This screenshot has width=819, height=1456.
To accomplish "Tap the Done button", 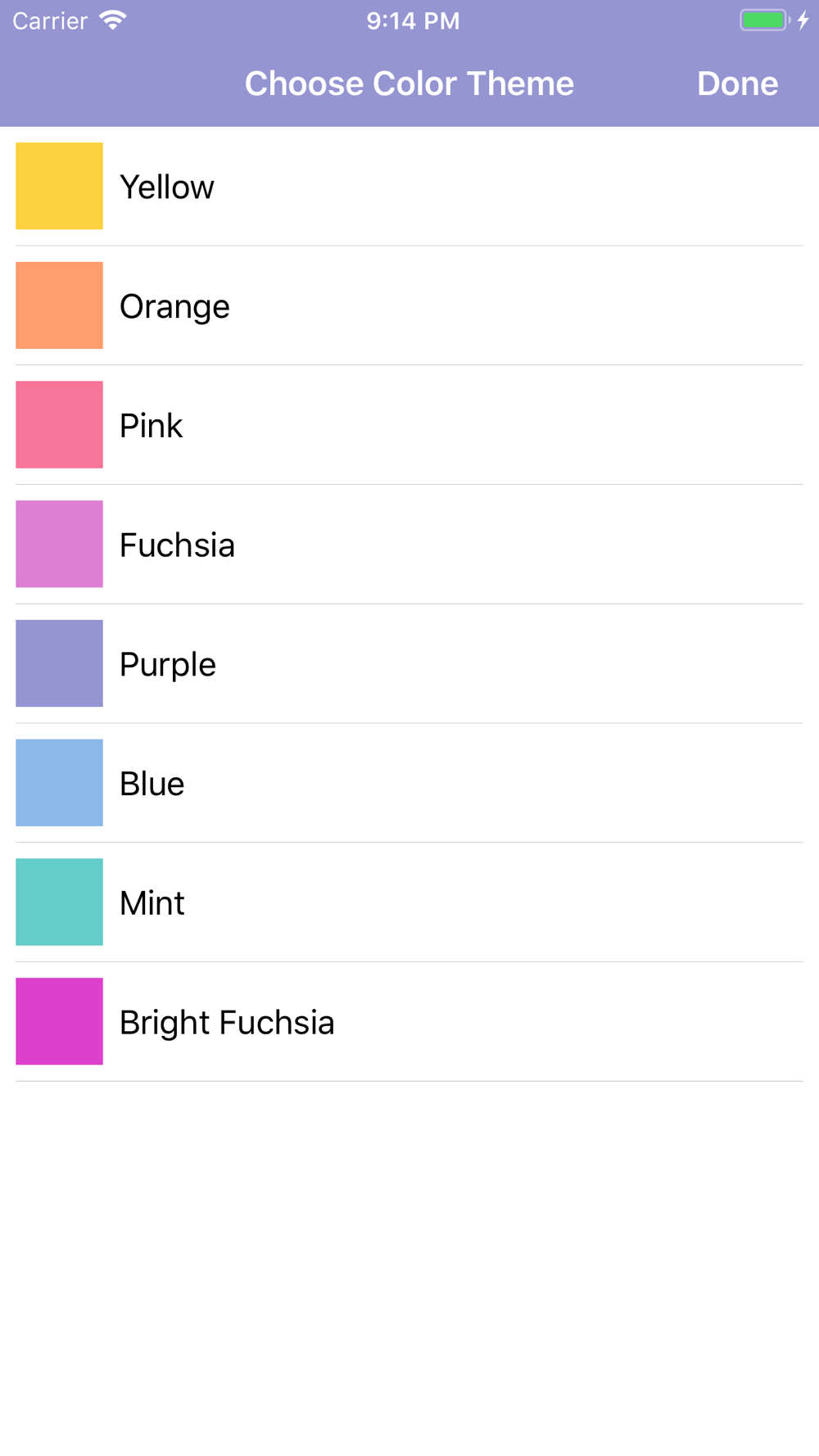I will coord(737,84).
